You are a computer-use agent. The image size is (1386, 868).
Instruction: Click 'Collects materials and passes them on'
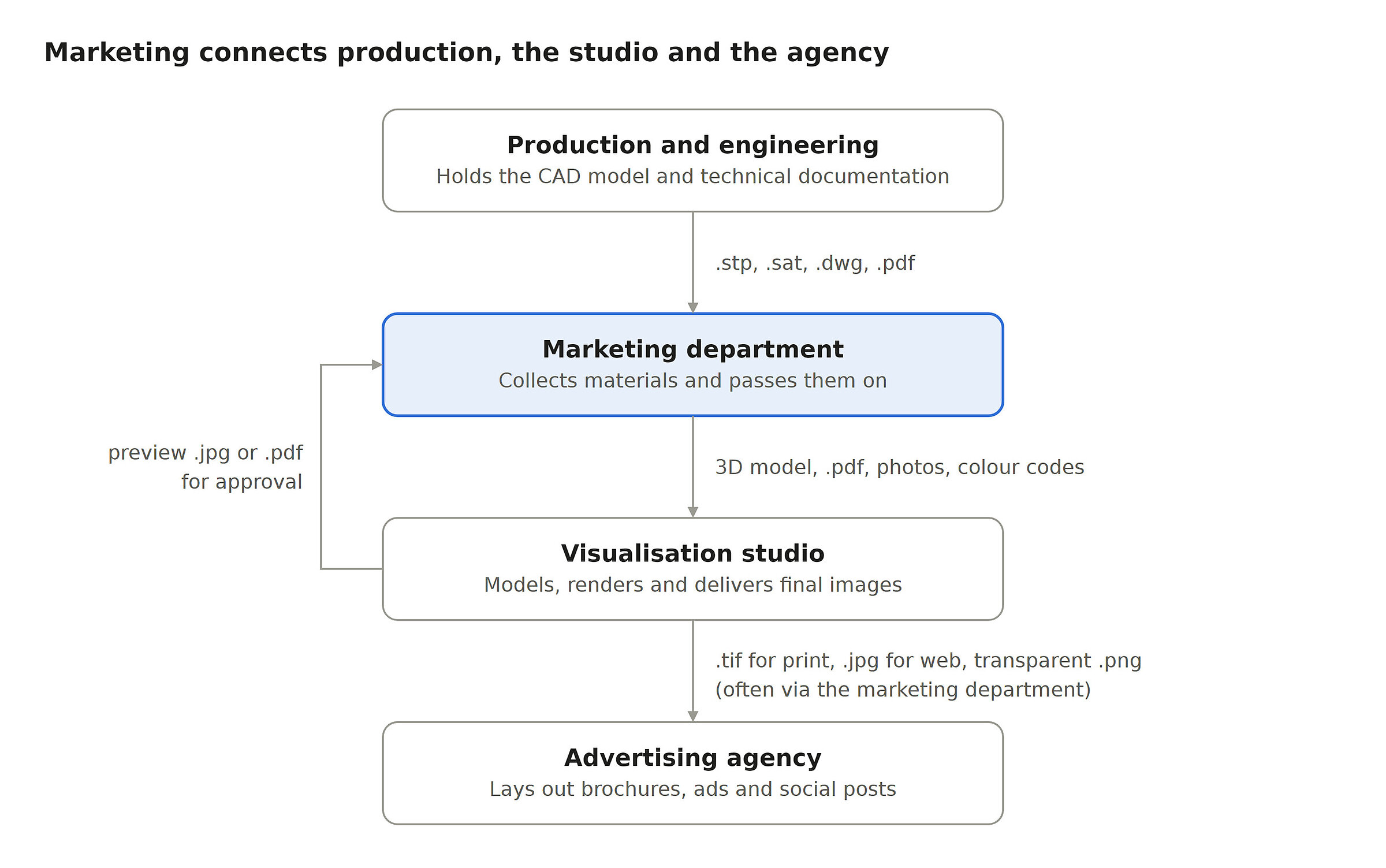tap(692, 381)
